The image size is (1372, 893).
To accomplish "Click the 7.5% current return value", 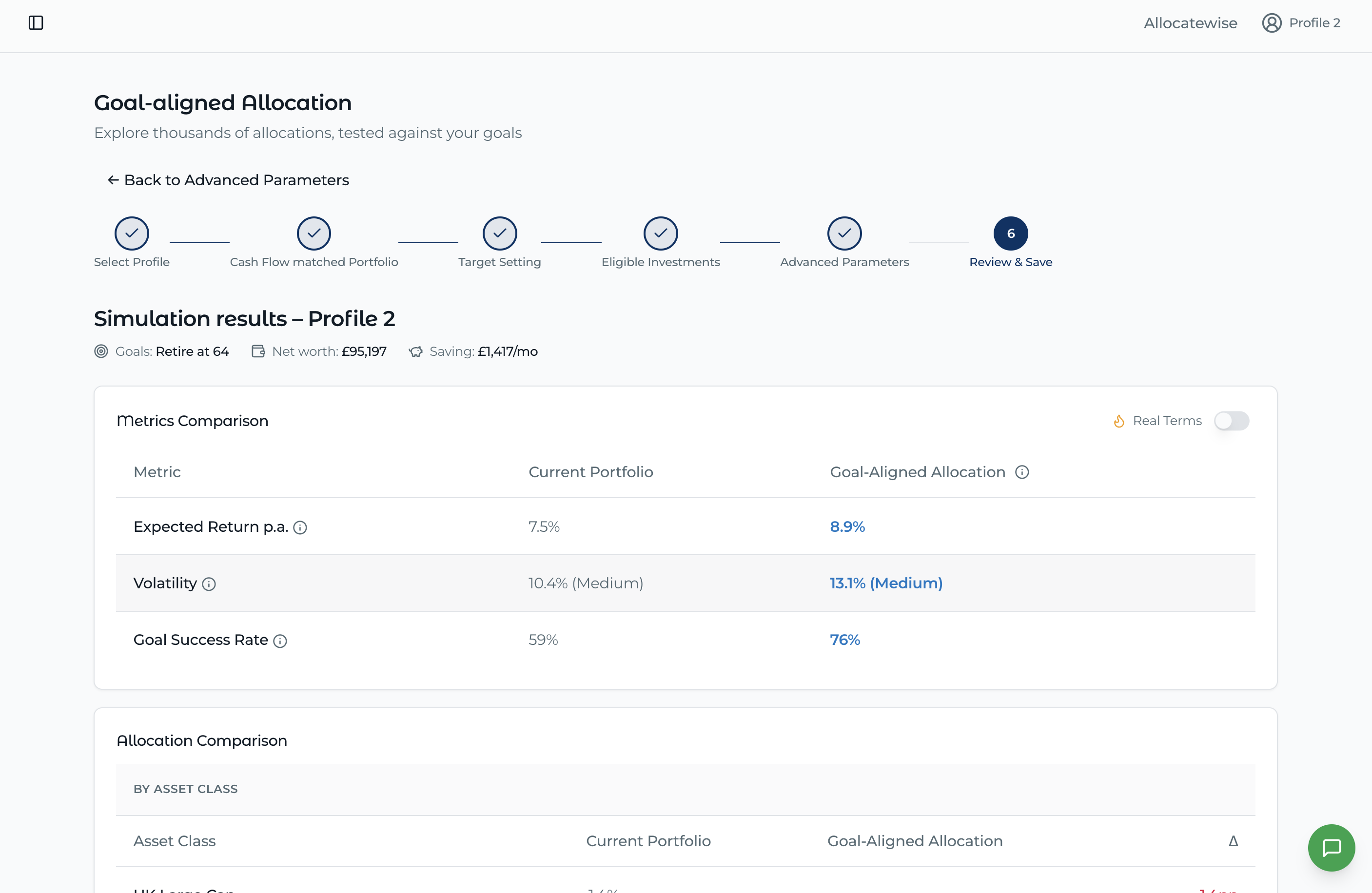I will click(x=544, y=526).
